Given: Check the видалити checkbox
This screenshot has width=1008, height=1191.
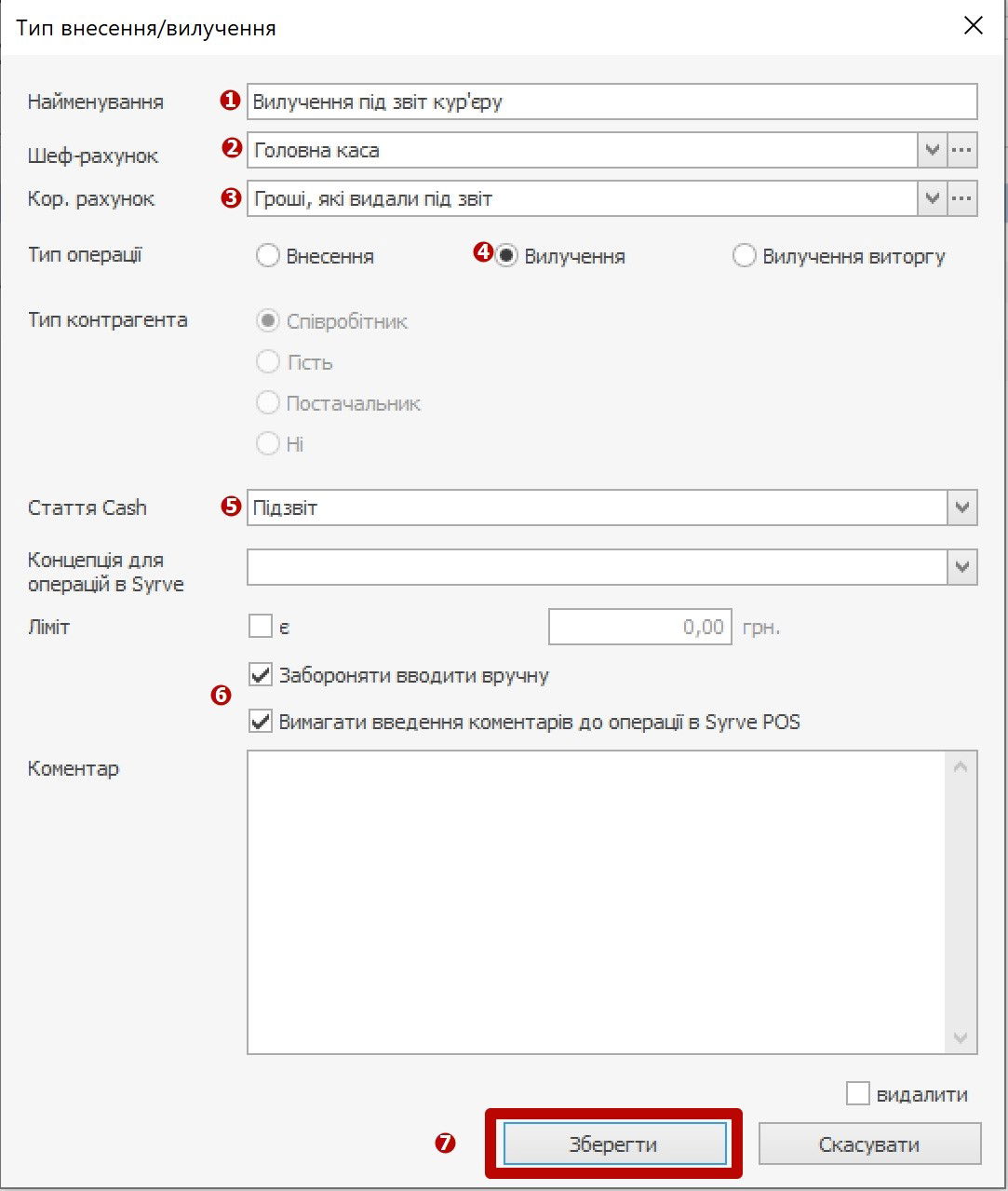Looking at the screenshot, I should 857,1094.
